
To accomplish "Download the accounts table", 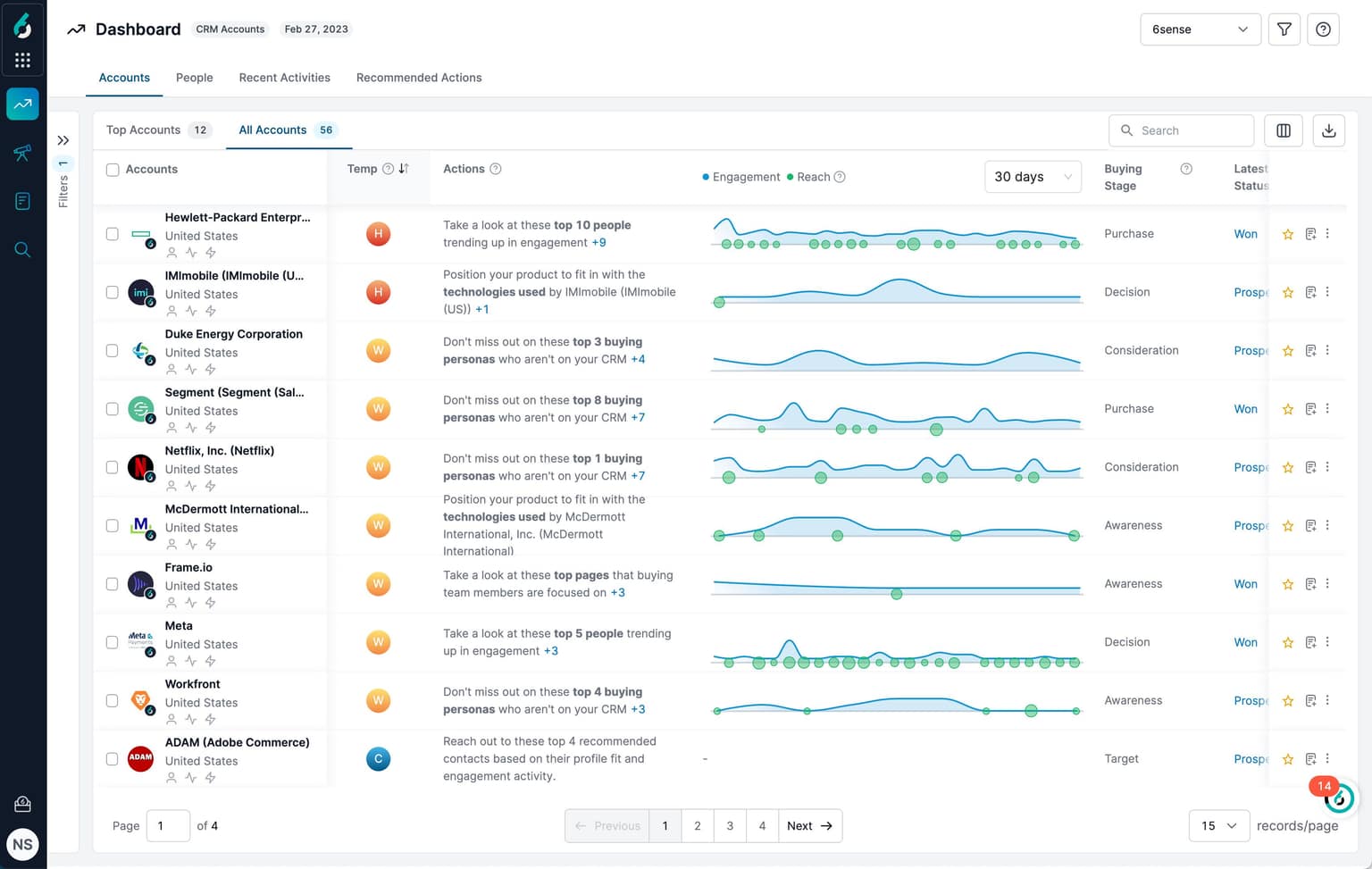I will pyautogui.click(x=1329, y=130).
